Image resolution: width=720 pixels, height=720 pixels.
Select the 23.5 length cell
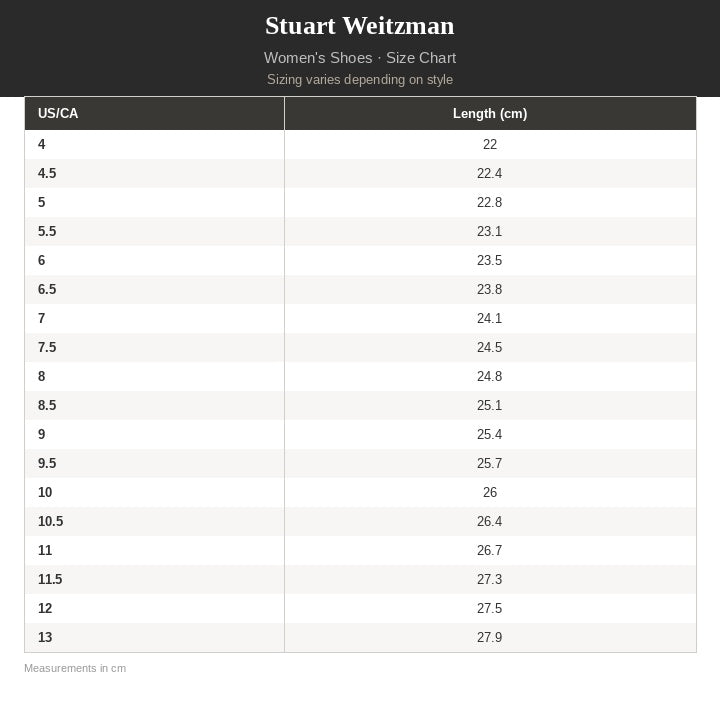click(x=490, y=260)
